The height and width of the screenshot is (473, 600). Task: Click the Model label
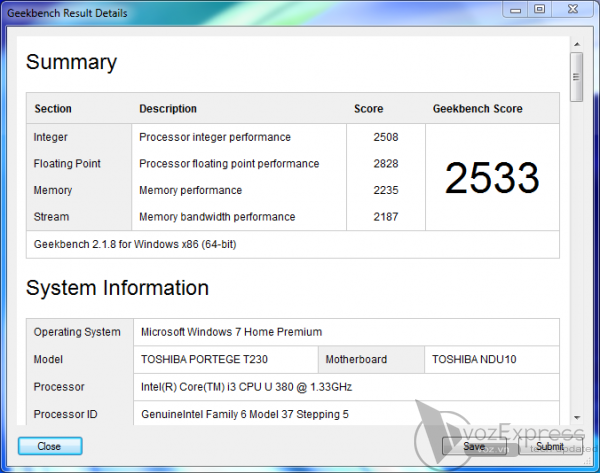point(48,359)
